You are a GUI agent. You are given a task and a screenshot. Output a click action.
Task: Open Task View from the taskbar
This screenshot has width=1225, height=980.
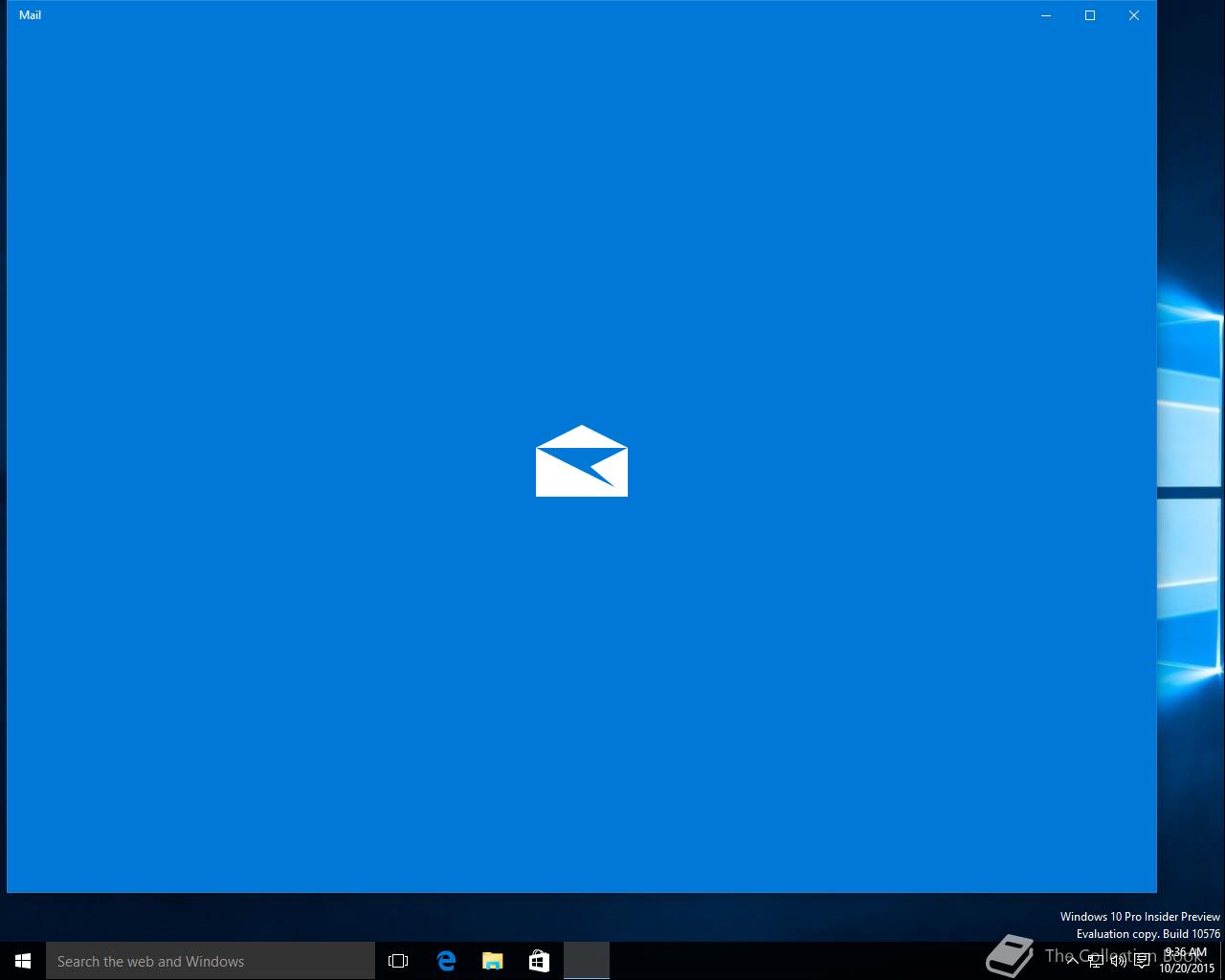[398, 961]
